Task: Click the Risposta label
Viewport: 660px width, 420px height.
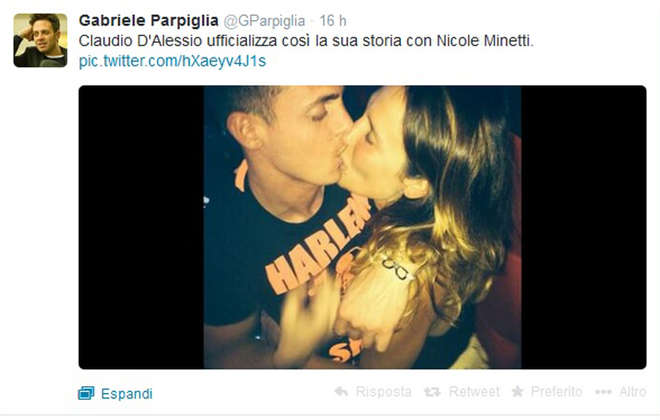Action: 383,392
